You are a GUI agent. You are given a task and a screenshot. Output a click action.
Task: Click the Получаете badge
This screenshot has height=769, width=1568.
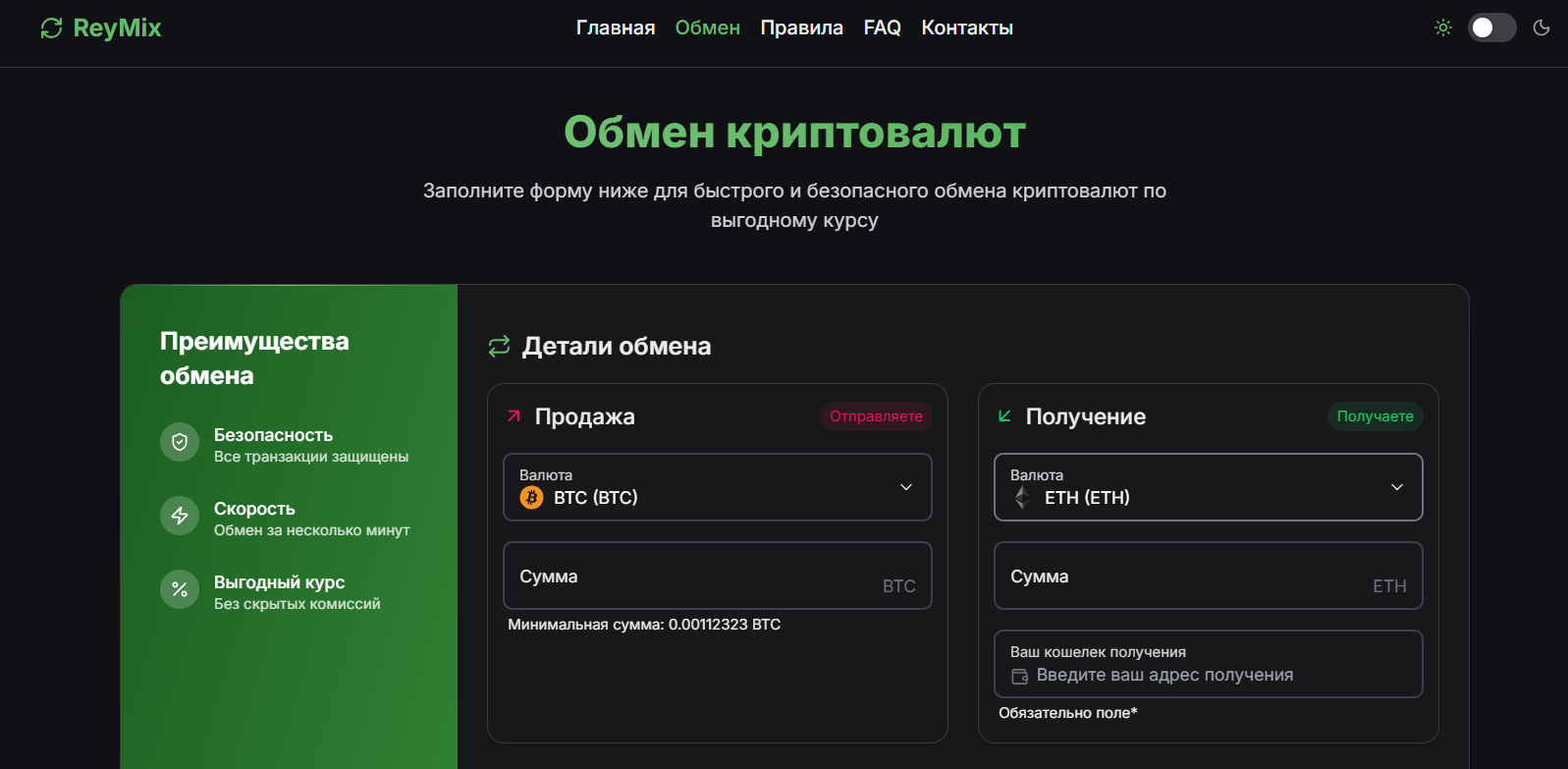coord(1376,416)
